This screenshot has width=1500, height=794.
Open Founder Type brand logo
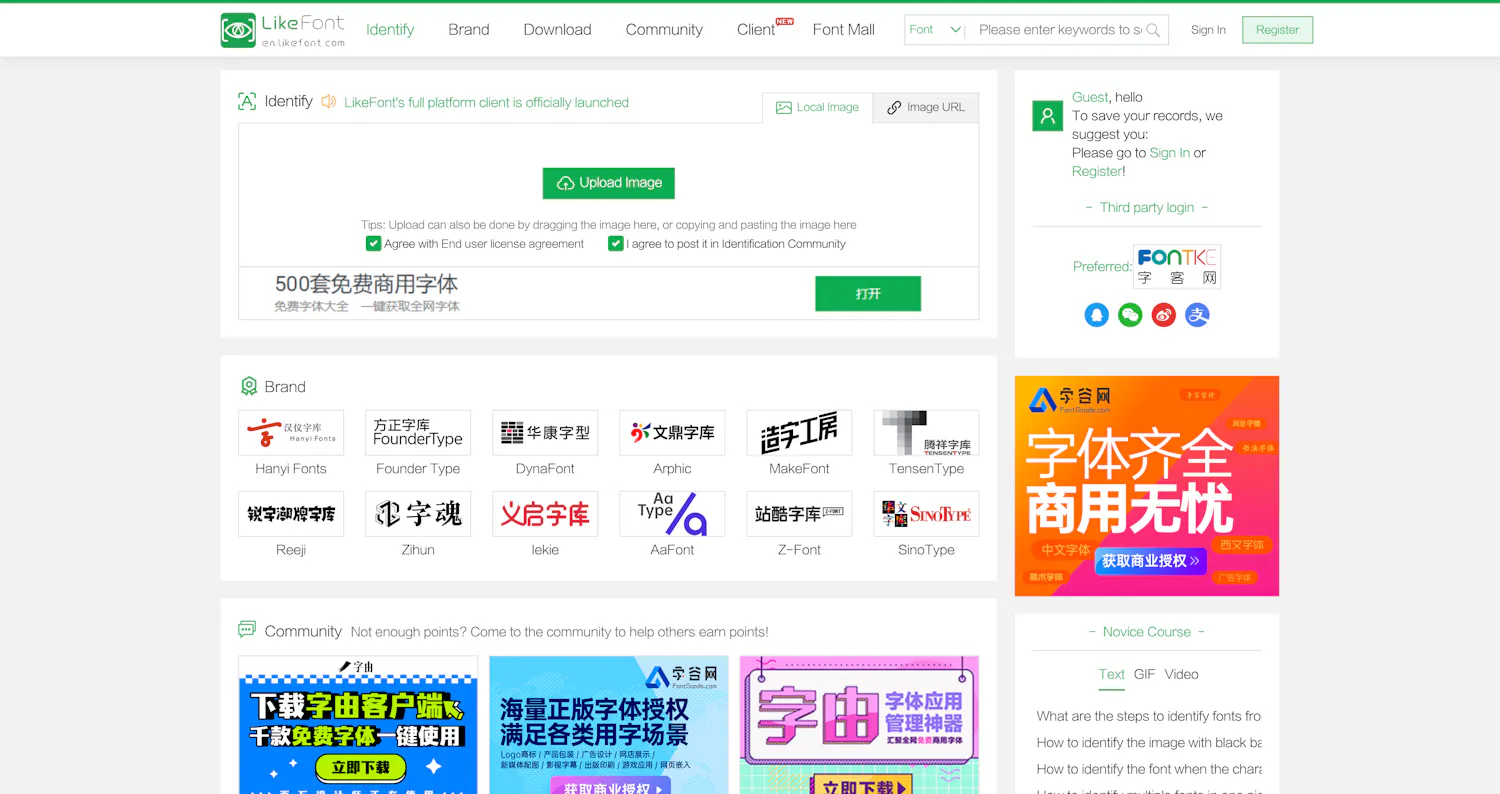click(418, 433)
